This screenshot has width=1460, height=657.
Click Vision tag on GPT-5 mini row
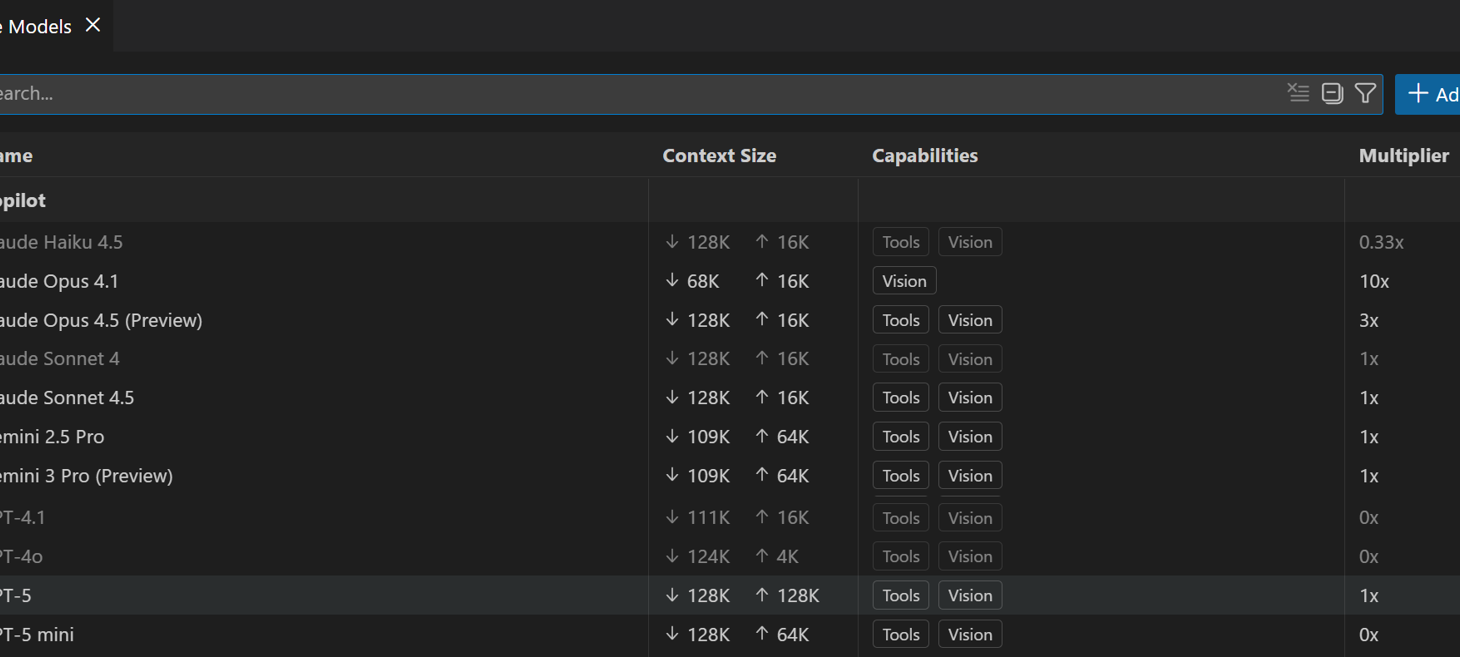tap(970, 634)
